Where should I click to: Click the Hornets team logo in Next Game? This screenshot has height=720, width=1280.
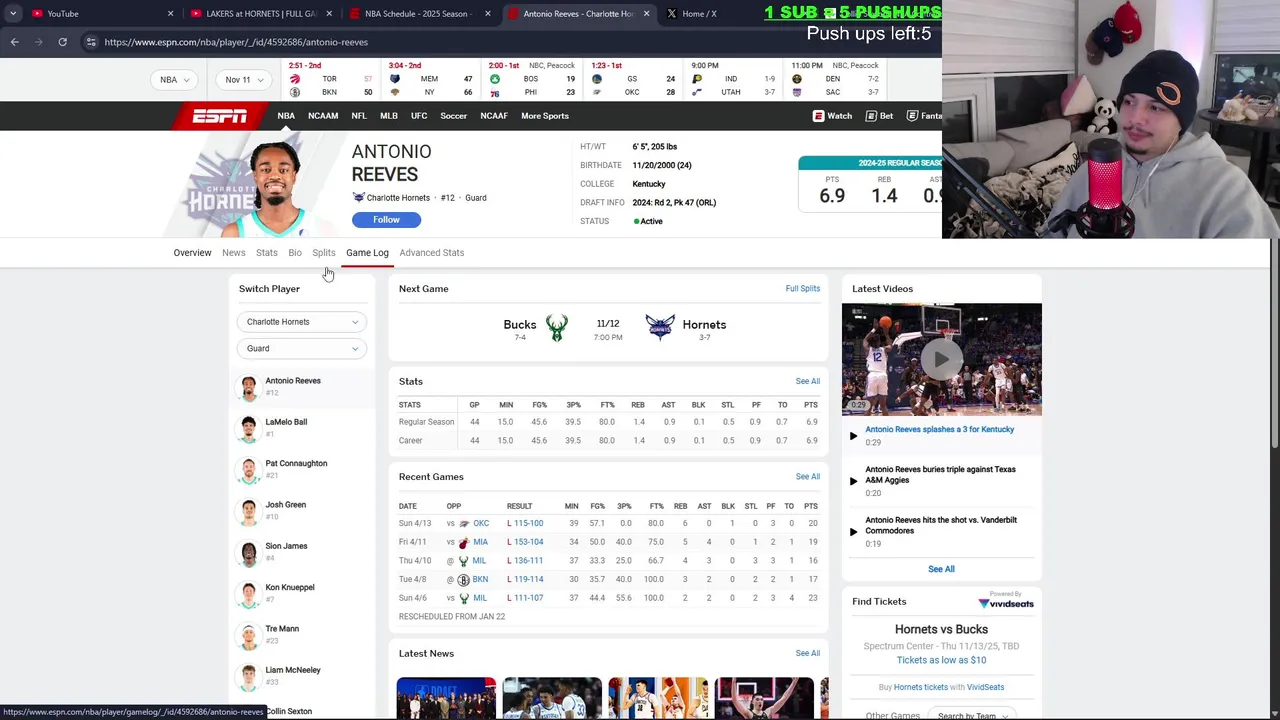point(660,328)
